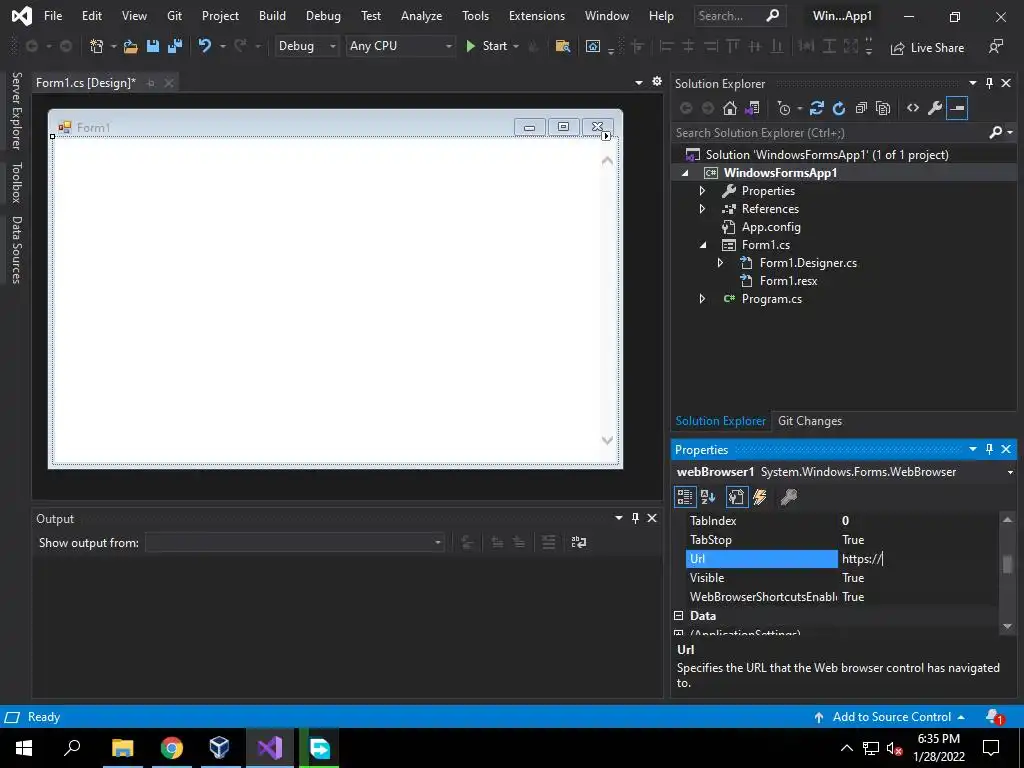The image size is (1024, 768).
Task: Refresh the Solution Explorer
Action: [x=839, y=108]
